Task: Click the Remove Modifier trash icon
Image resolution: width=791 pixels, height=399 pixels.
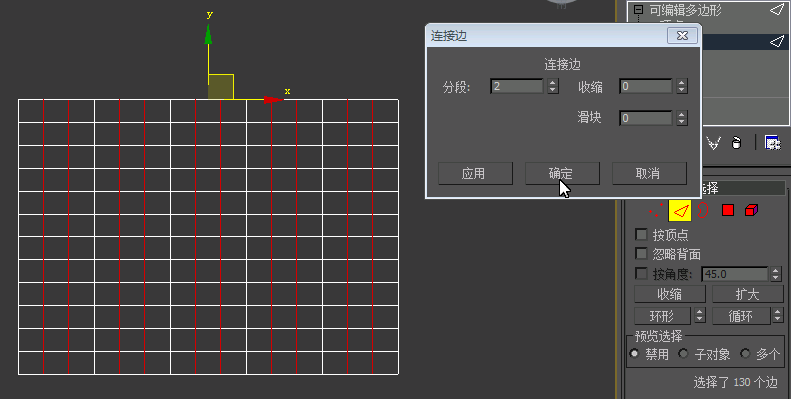Action: coord(737,143)
